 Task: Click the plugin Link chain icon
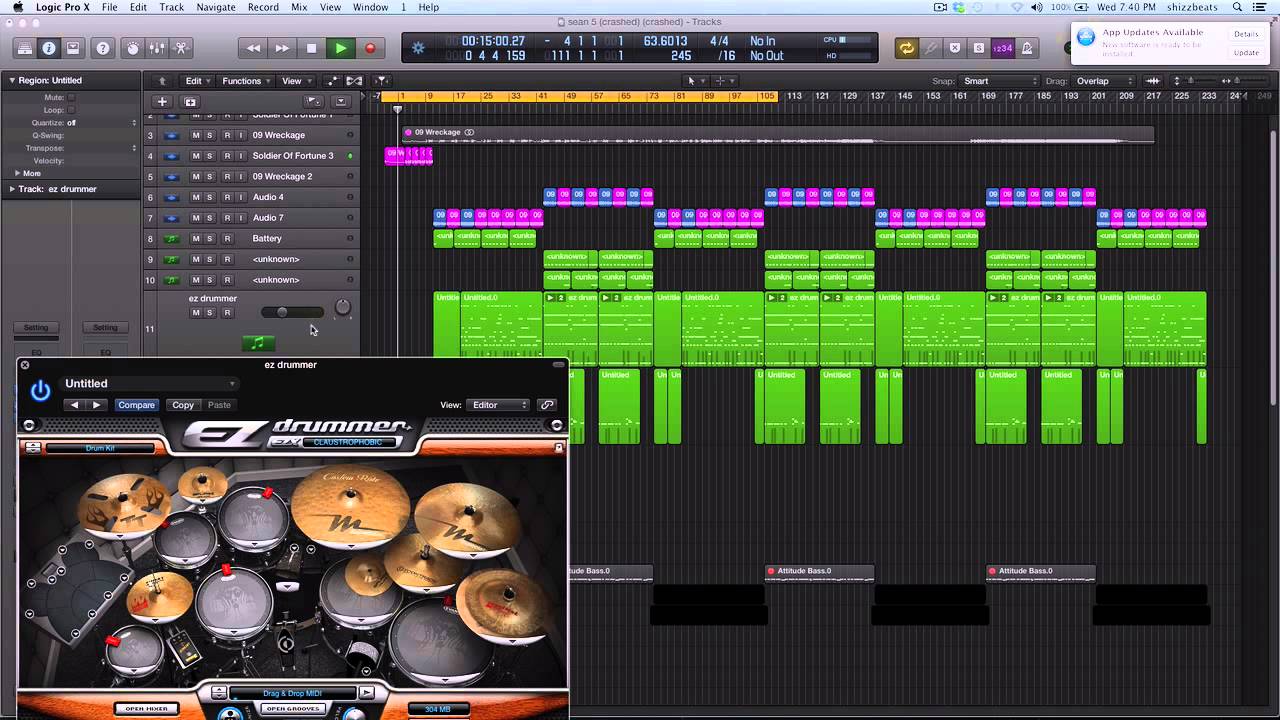547,405
